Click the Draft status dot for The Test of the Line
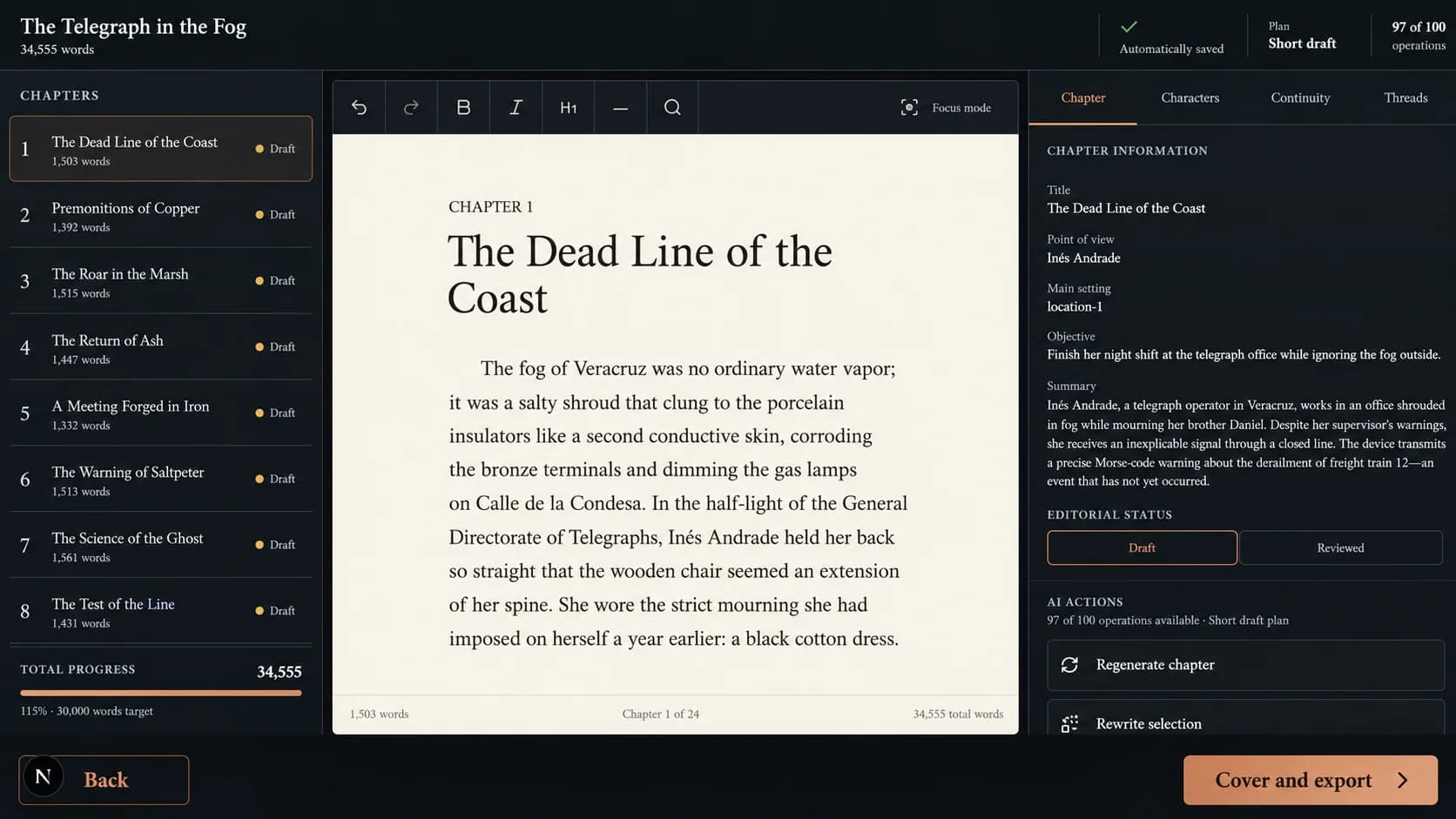Viewport: 1456px width, 819px height. coord(260,611)
